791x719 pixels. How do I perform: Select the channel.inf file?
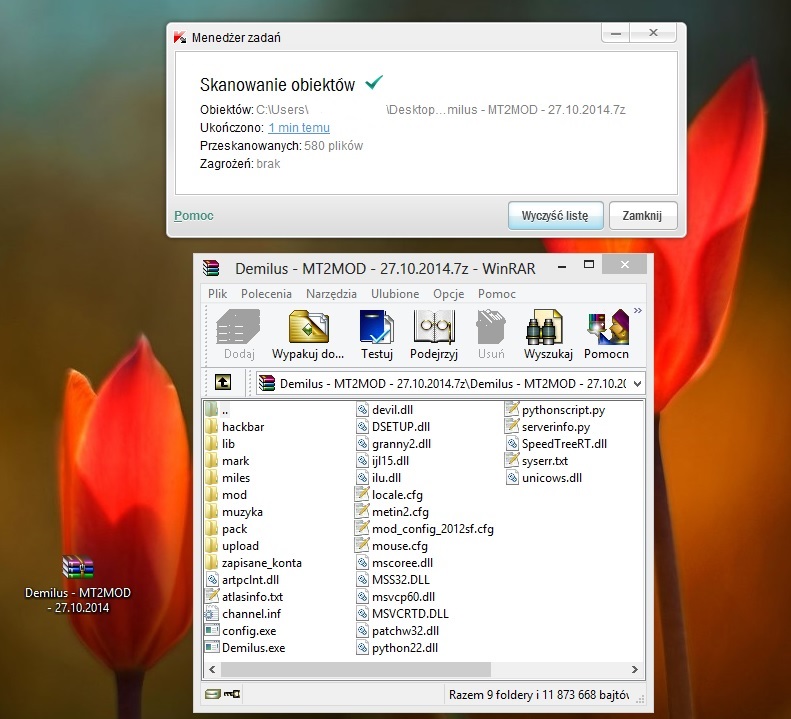[x=243, y=614]
